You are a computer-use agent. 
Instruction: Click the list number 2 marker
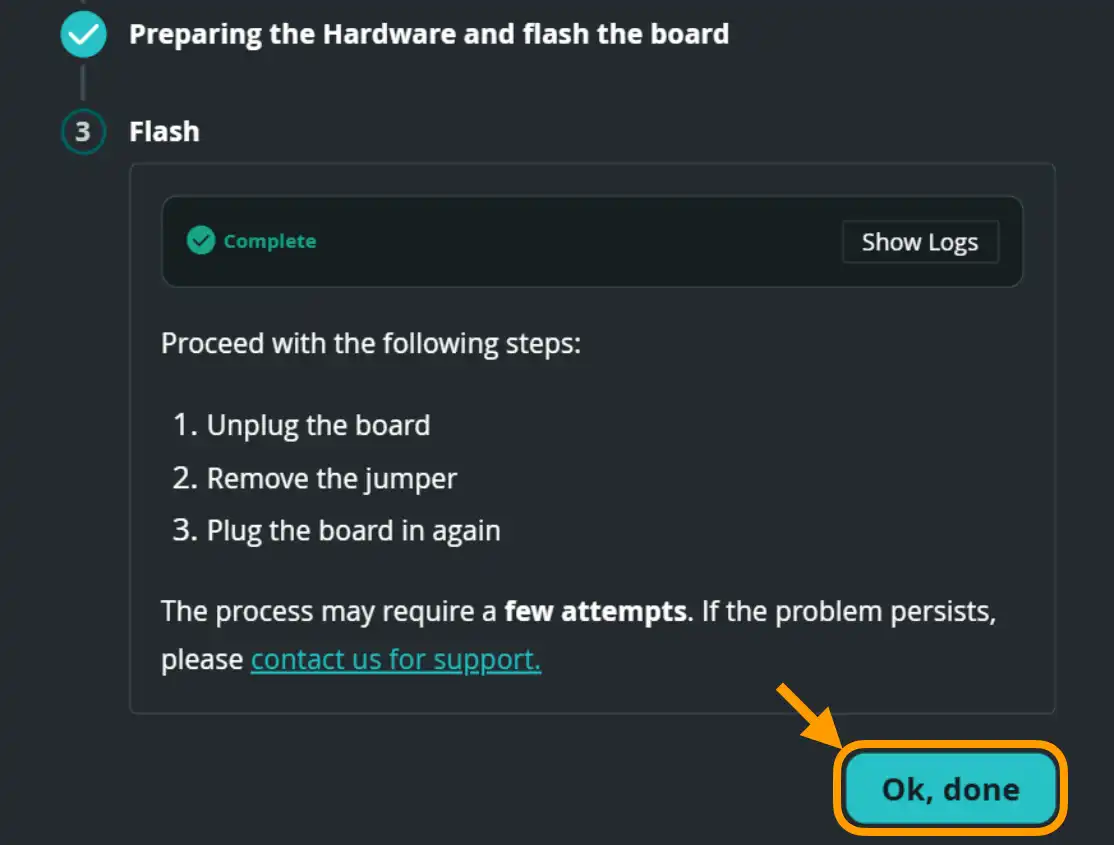click(x=185, y=478)
